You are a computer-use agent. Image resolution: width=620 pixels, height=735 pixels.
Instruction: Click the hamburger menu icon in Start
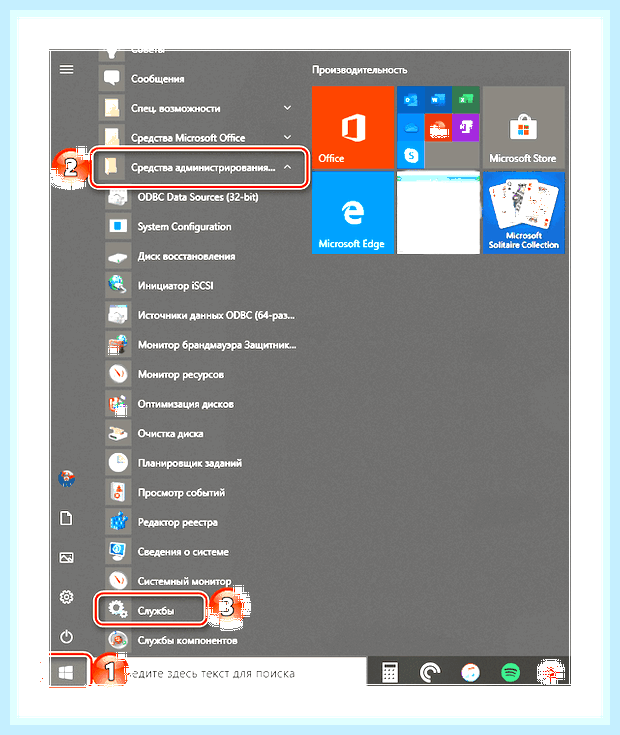67,69
